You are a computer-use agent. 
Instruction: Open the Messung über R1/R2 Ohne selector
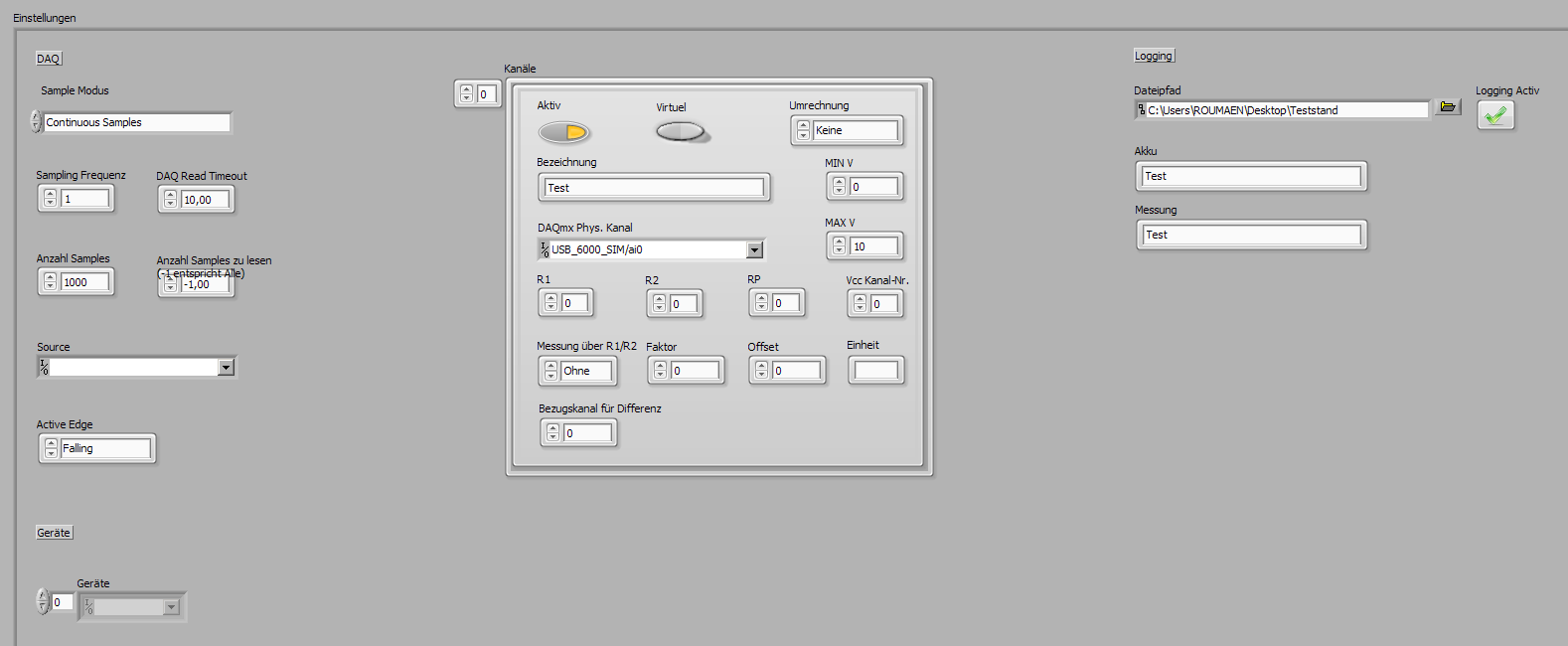586,371
